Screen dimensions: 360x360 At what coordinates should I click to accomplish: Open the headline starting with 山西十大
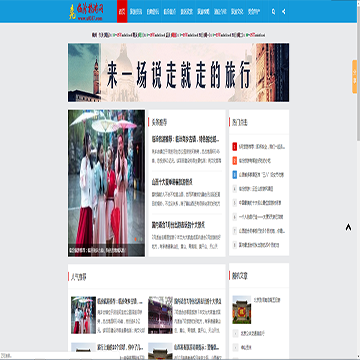click(172, 182)
